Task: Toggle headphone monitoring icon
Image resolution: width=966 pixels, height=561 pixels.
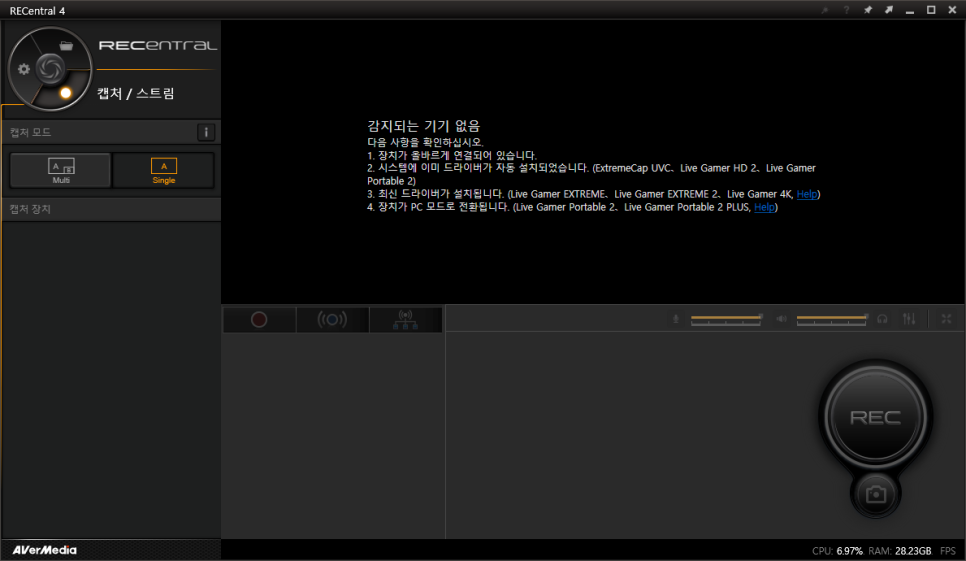Action: pos(882,318)
